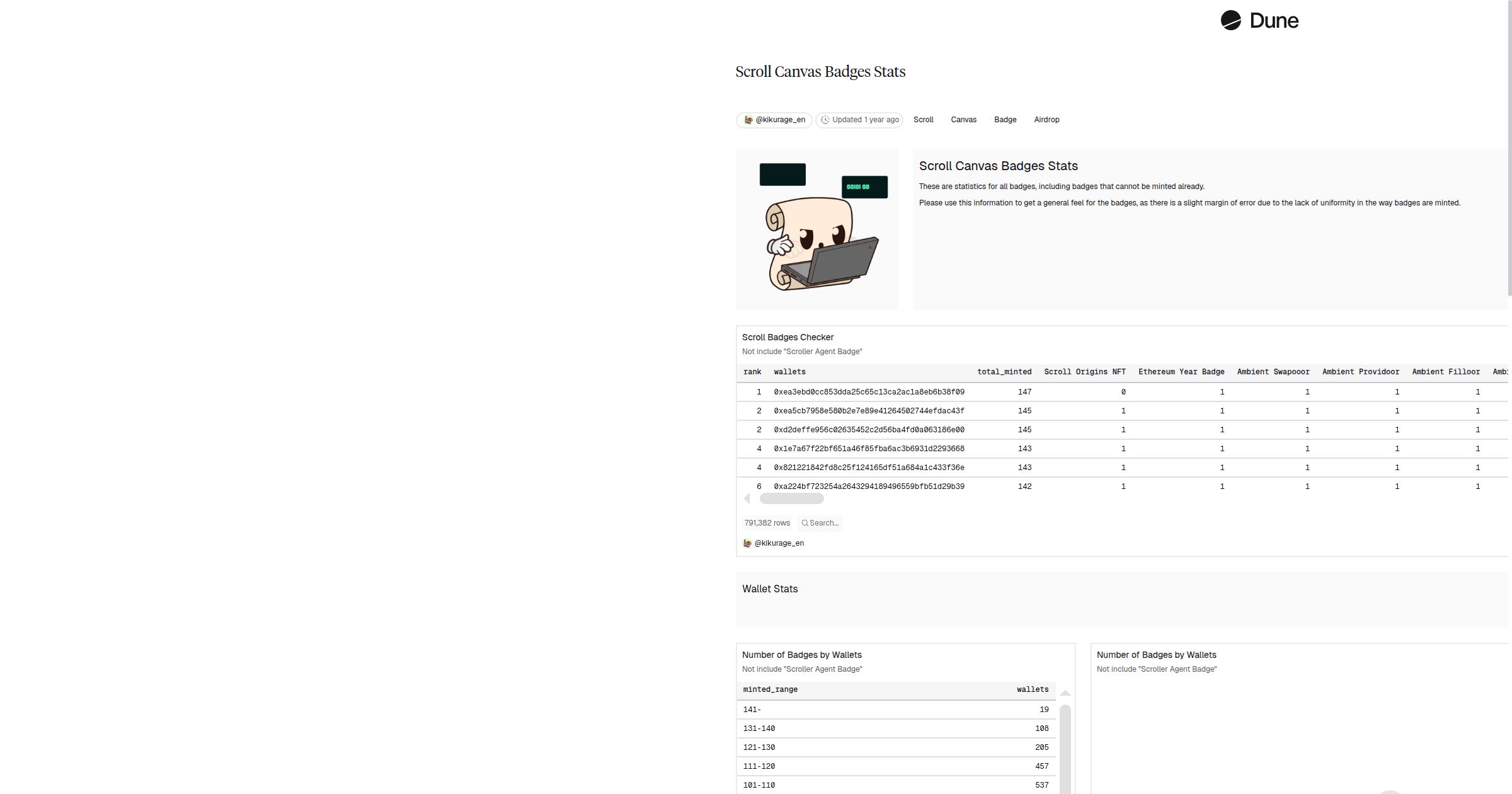Viewport: 1512px width, 794px height.
Task: Click the Scroll mascot laptop image
Action: [816, 229]
